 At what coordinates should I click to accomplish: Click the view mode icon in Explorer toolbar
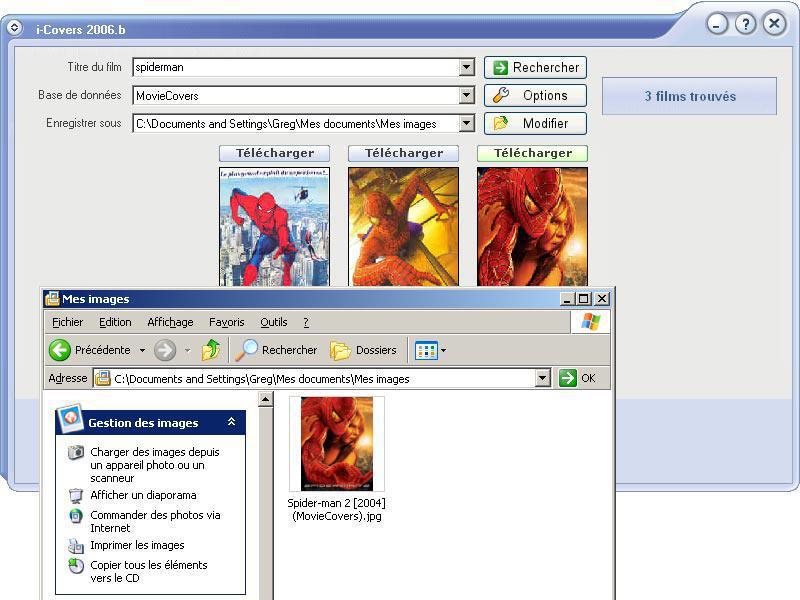426,351
